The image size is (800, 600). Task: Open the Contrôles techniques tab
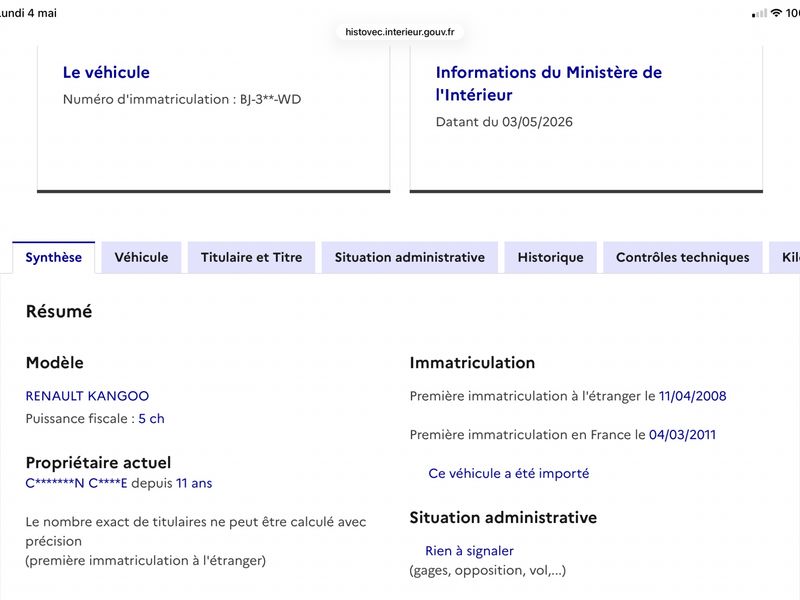[x=683, y=257]
